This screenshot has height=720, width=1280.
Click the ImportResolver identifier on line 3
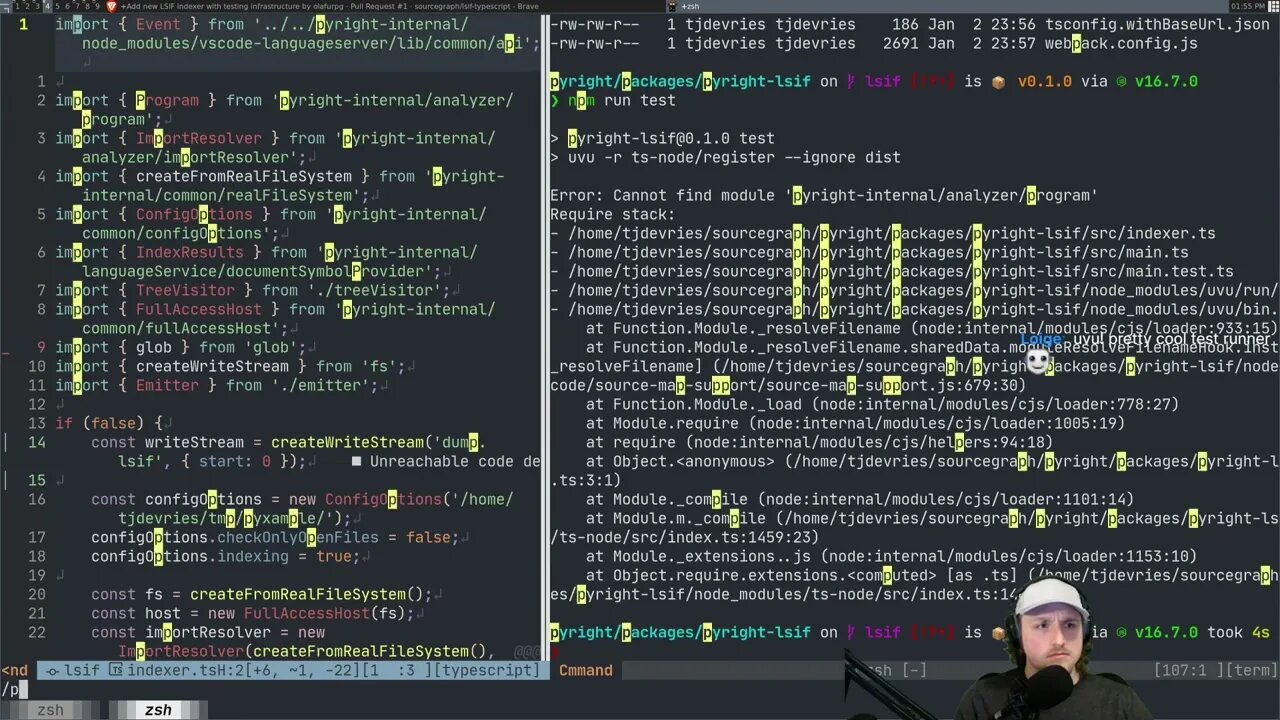coord(199,138)
